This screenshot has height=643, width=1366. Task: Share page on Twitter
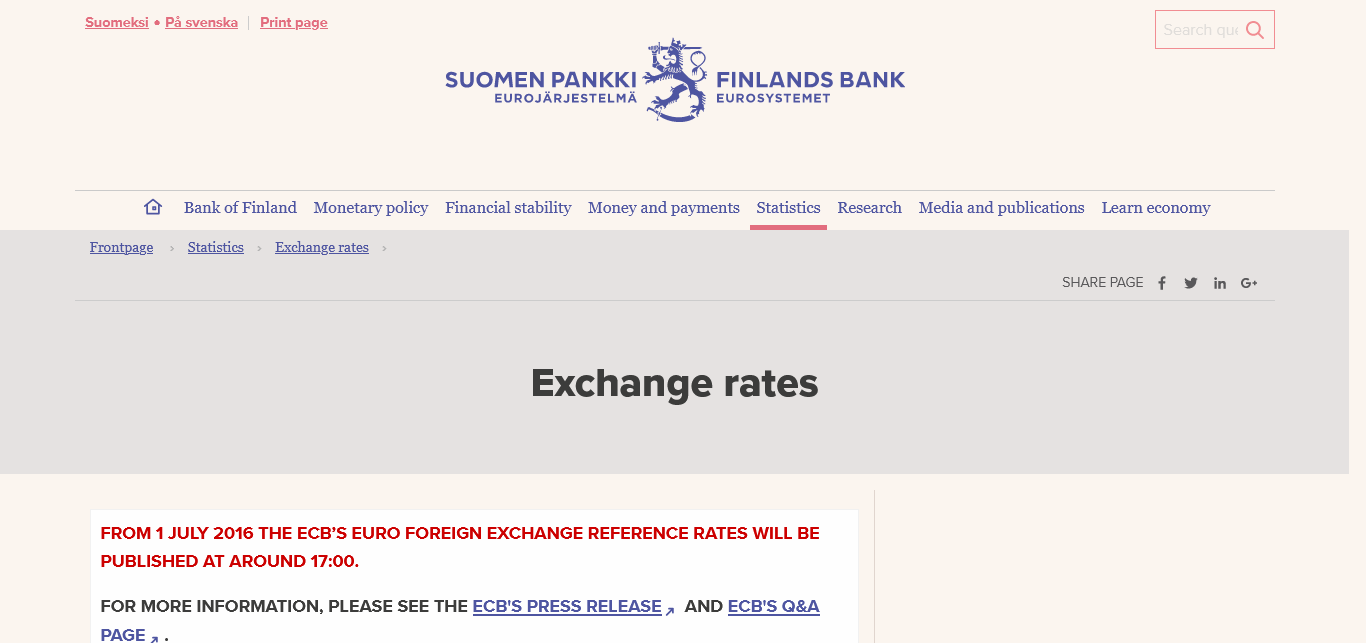pyautogui.click(x=1191, y=283)
